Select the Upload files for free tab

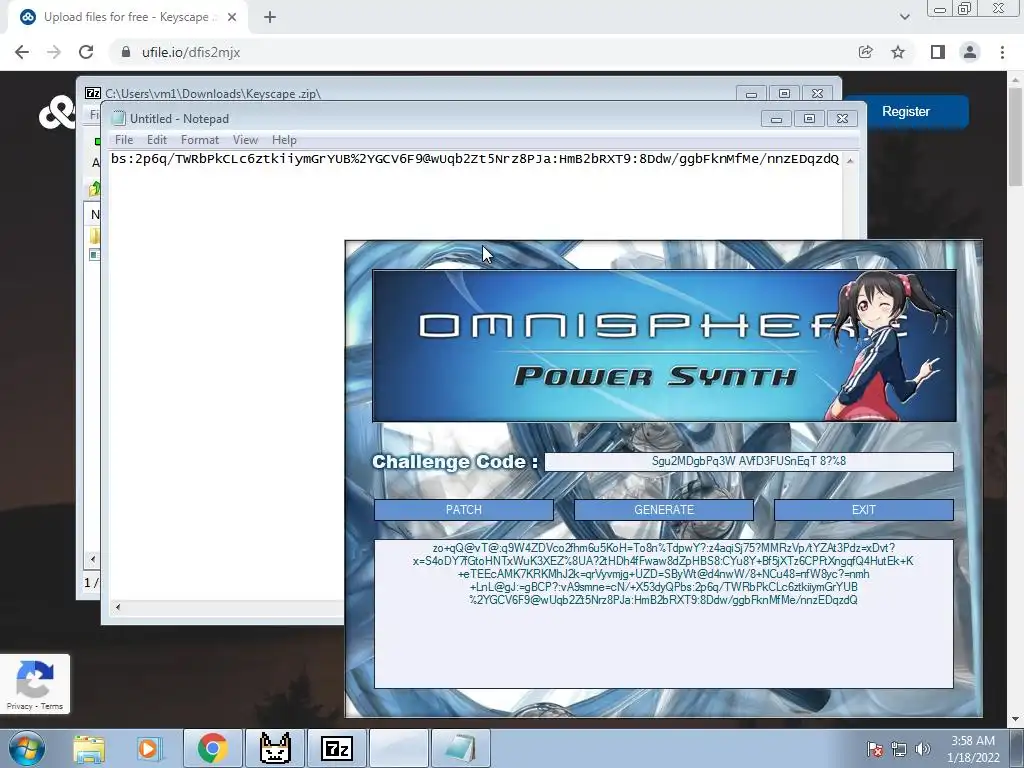pyautogui.click(x=126, y=17)
